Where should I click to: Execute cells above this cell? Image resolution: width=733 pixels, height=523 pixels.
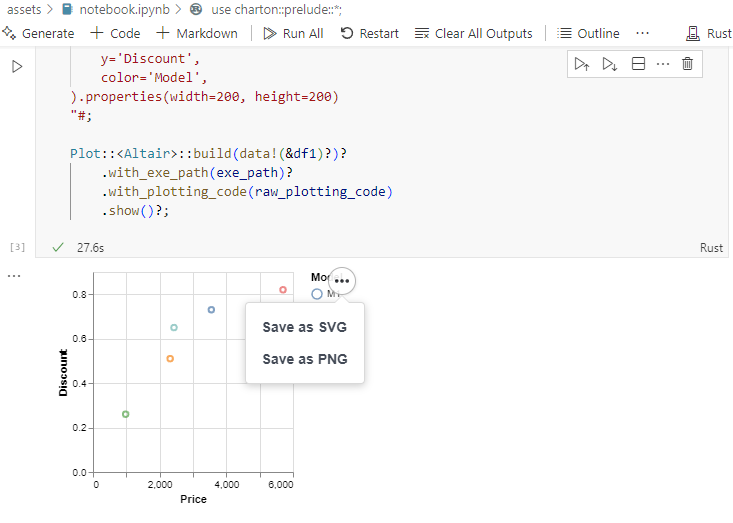click(x=582, y=64)
